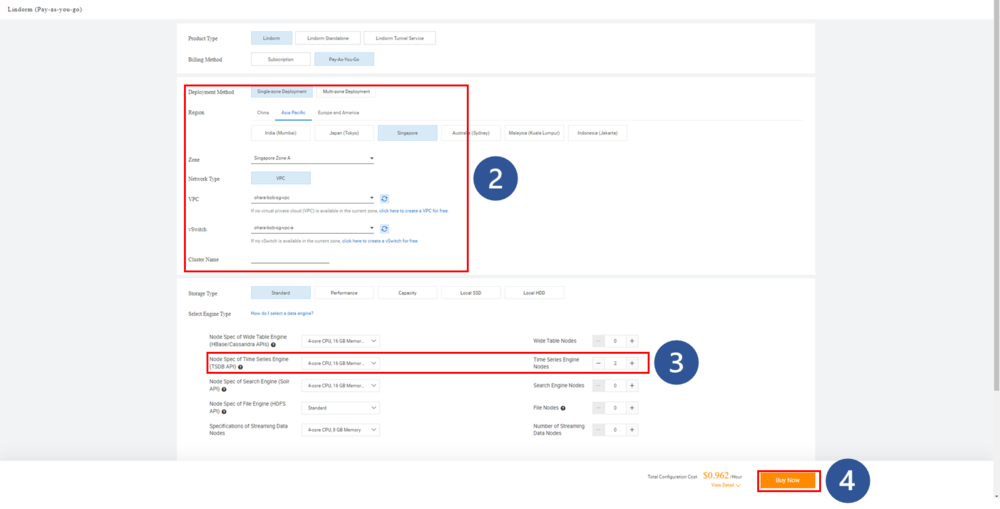The image size is (1000, 509).
Task: Choose Subscription billing method
Action: click(281, 59)
